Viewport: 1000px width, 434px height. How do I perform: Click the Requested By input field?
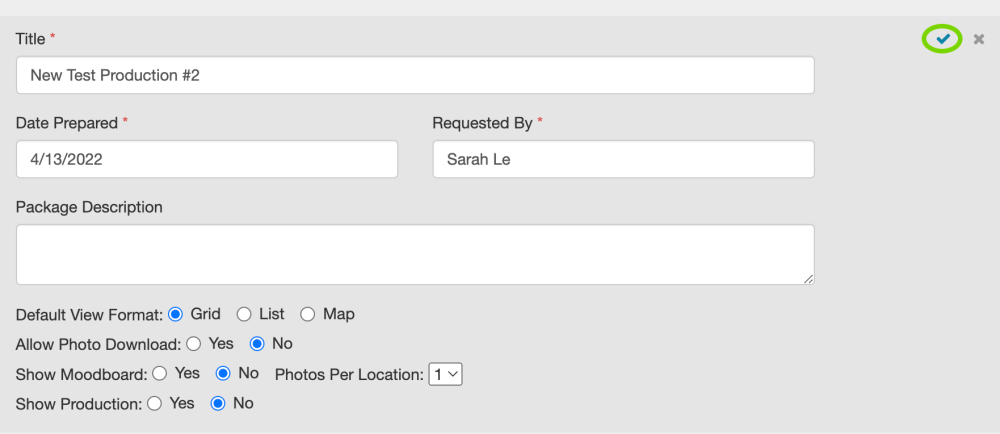[623, 159]
